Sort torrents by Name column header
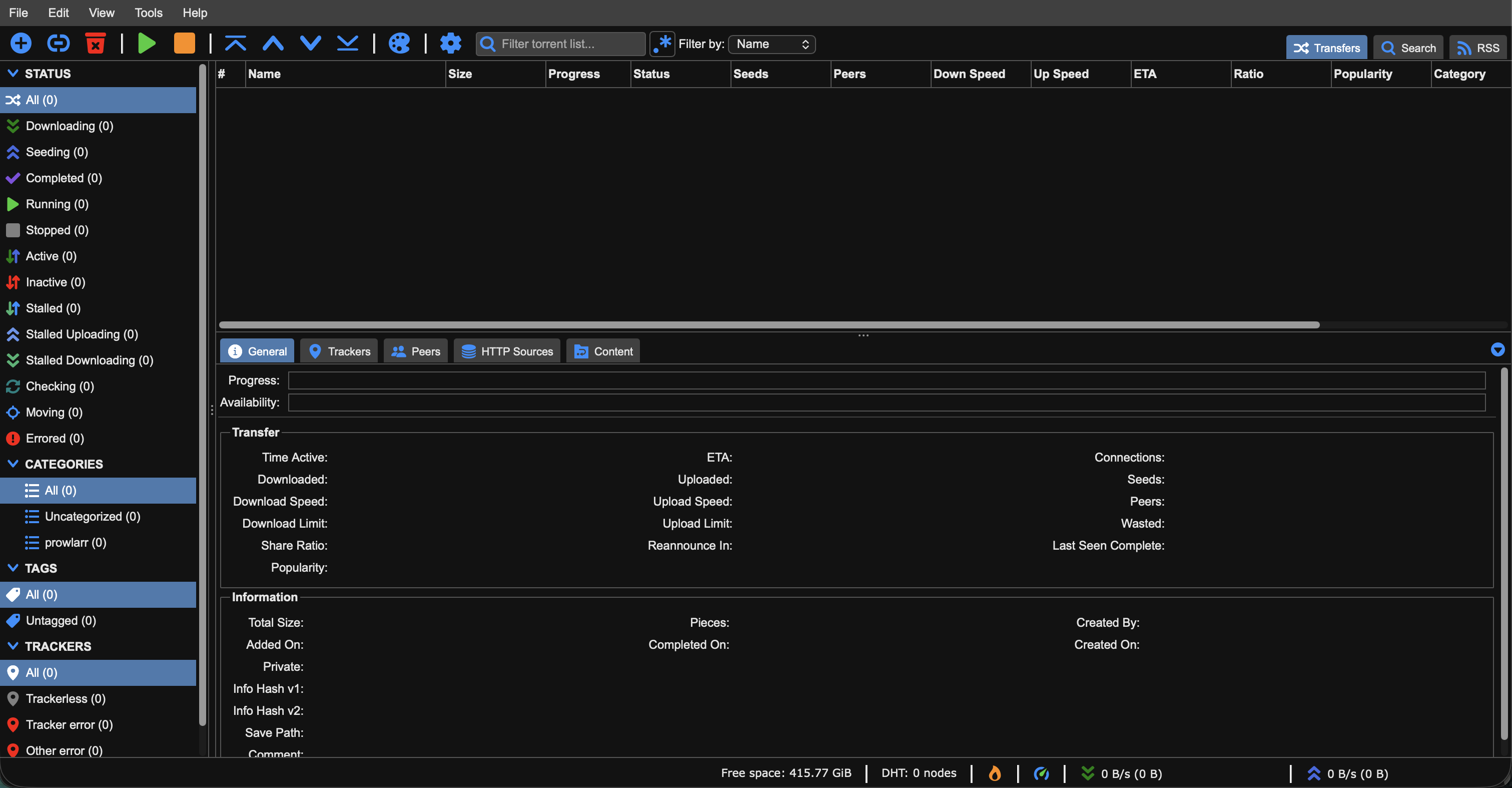Viewport: 1512px width, 788px height. click(x=345, y=74)
